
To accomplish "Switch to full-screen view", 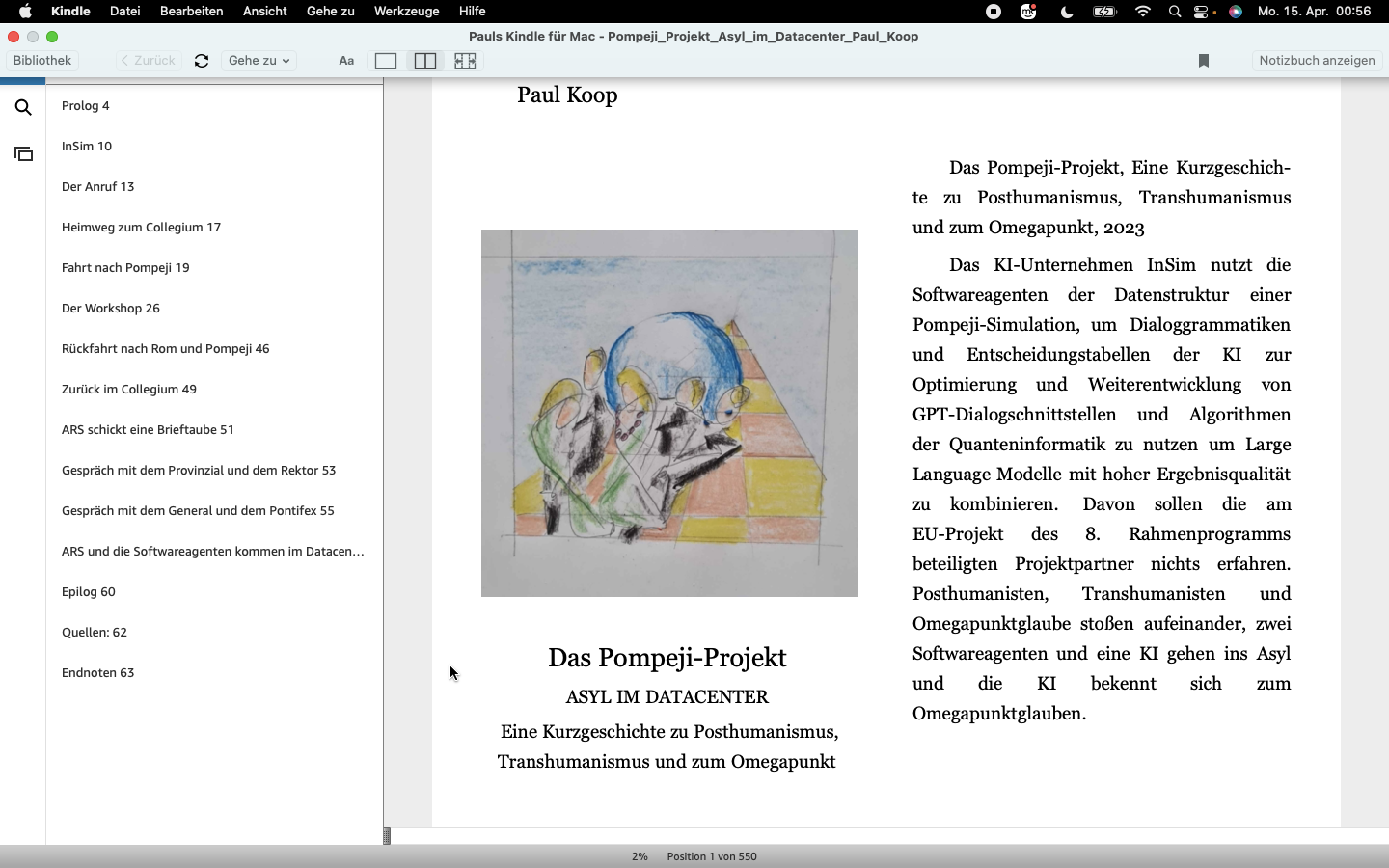I will click(x=465, y=61).
